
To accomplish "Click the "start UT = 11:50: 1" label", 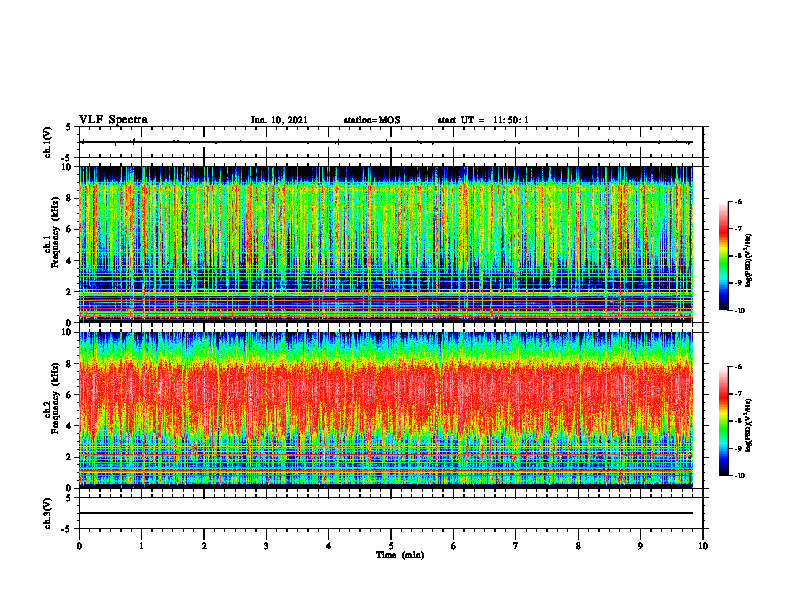I will [x=483, y=120].
